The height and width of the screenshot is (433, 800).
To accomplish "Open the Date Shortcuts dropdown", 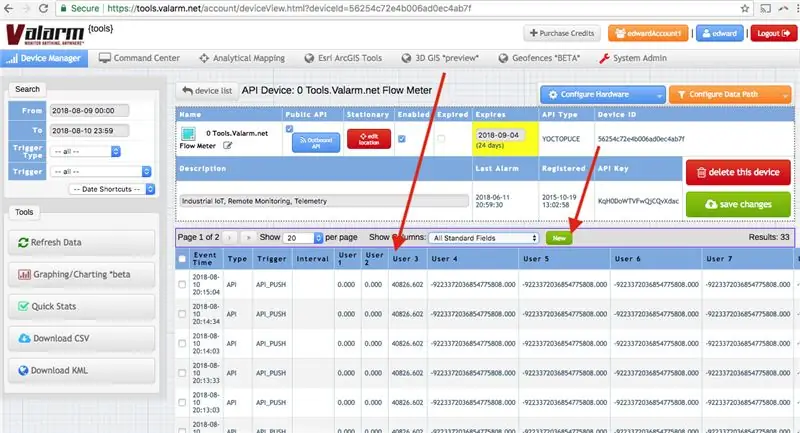I will tap(112, 189).
